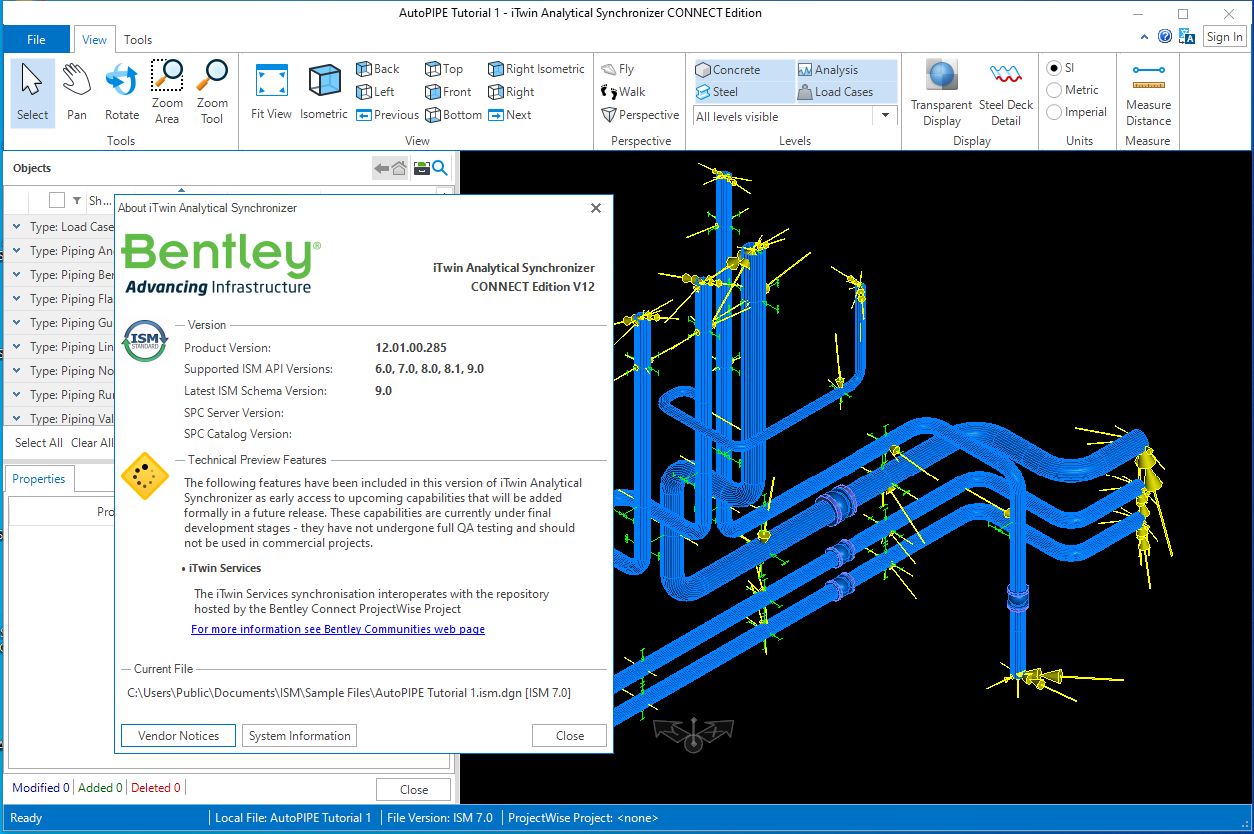Open the column filter funnel
The width and height of the screenshot is (1254, 834).
tap(77, 200)
